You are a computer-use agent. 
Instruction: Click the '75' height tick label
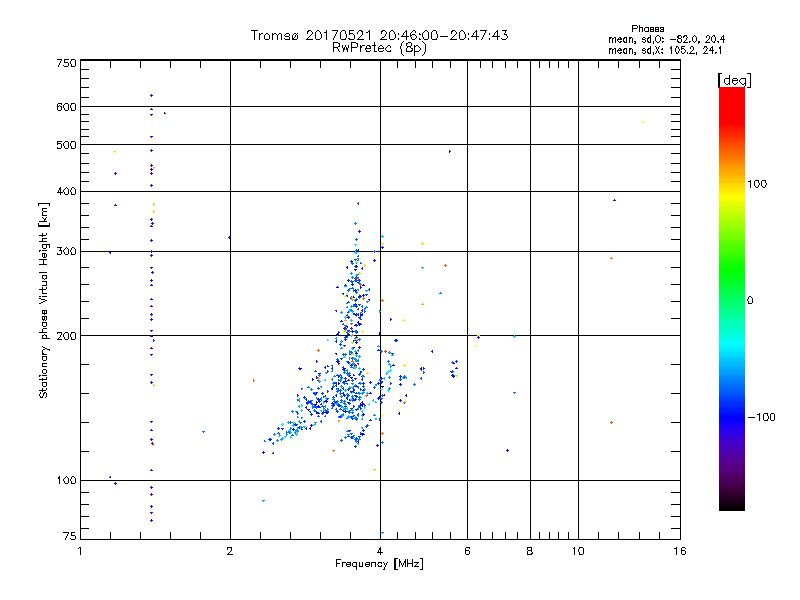(70, 536)
